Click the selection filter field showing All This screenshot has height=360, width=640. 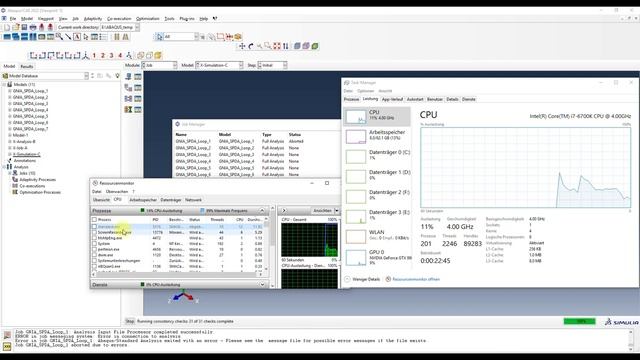179,37
